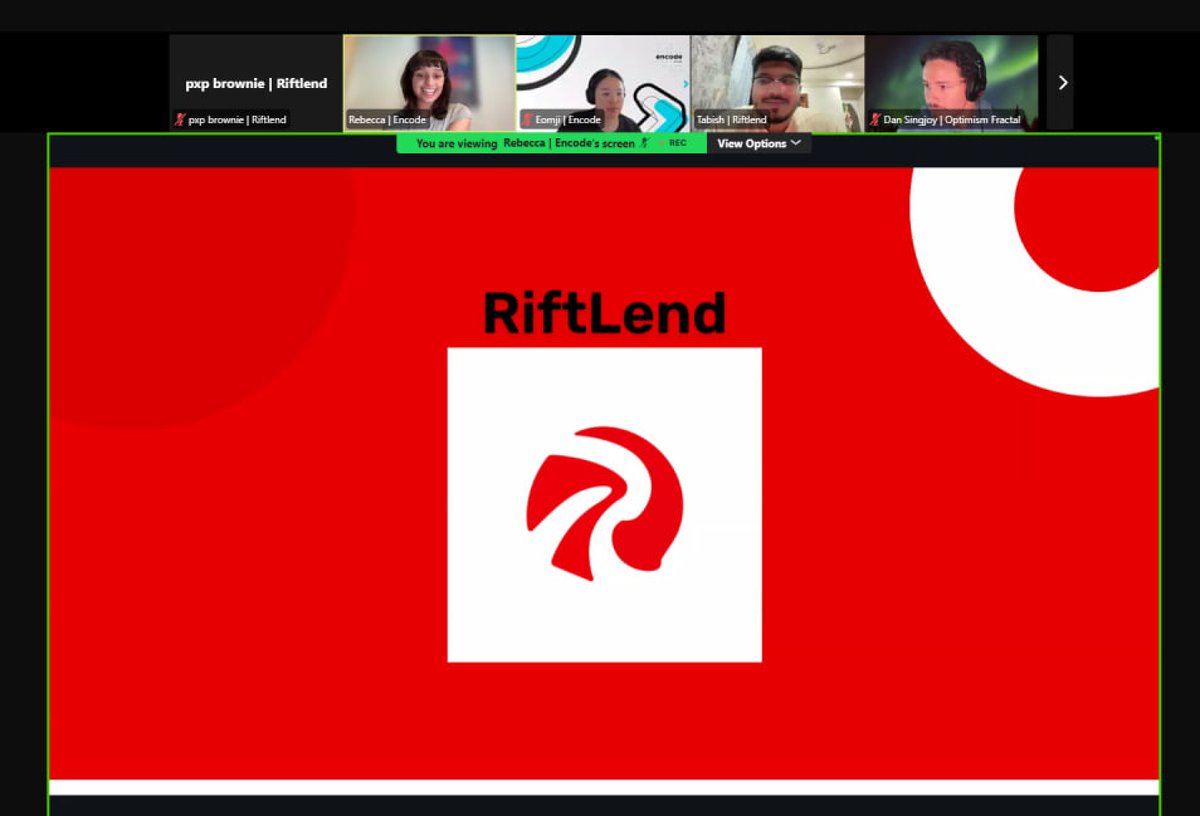Click the RiftLend title on shared slide

604,313
